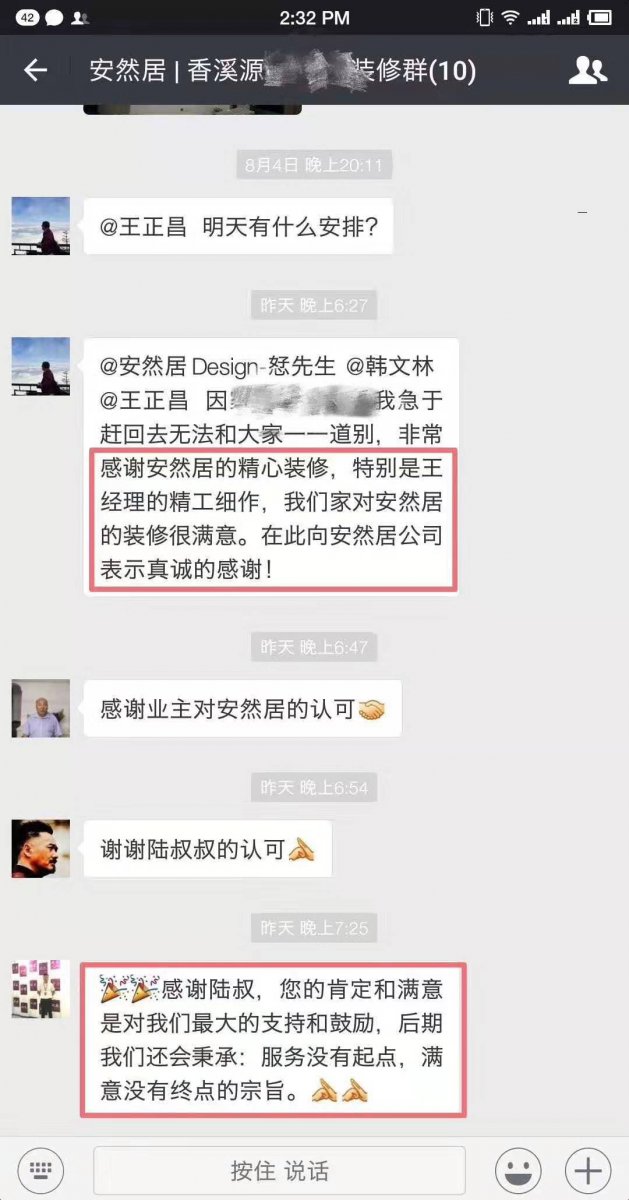629x1200 pixels.
Task: Open the emoji smiley picker
Action: coord(518,1170)
